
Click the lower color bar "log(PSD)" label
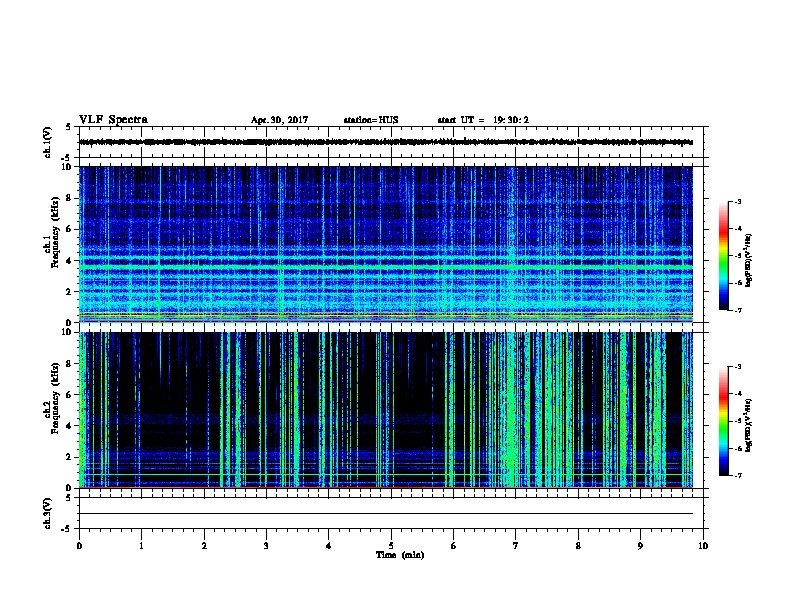748,425
